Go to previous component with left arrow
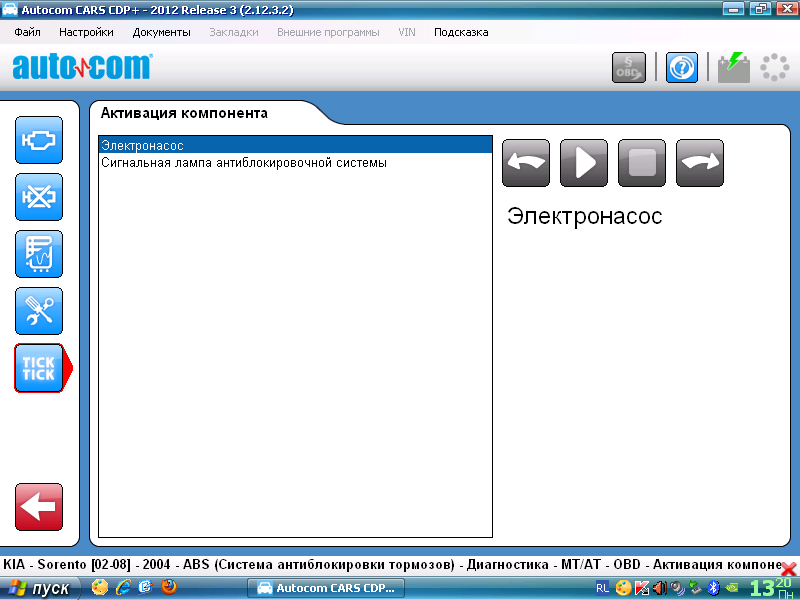 coord(526,163)
